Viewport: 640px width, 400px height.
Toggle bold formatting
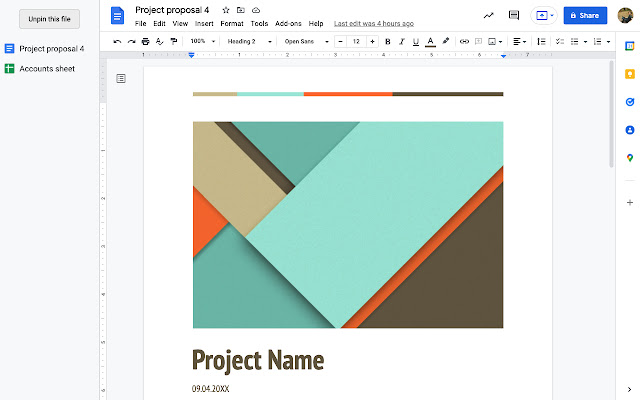[x=388, y=41]
